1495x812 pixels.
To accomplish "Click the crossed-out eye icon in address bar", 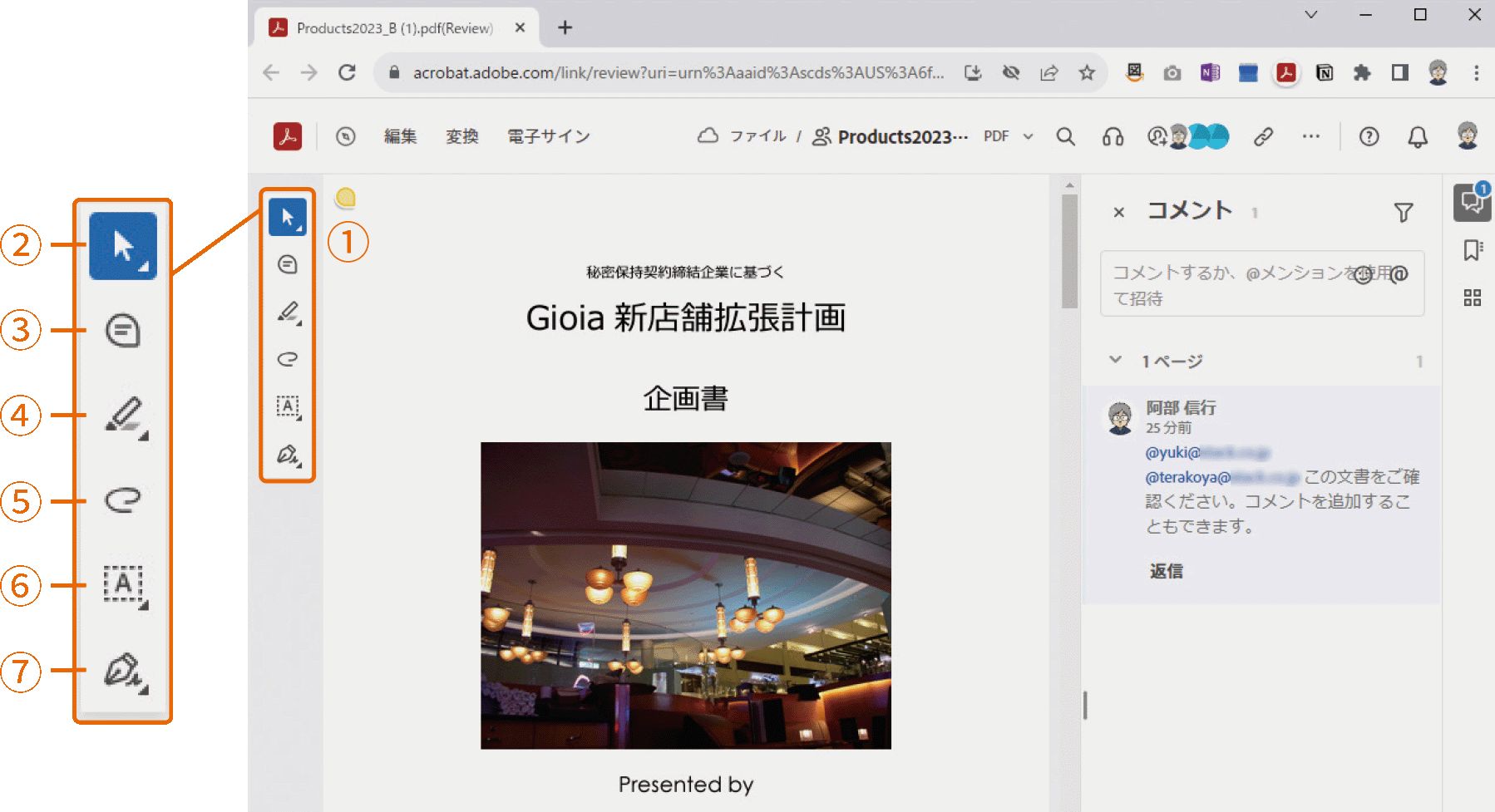I will click(x=1011, y=73).
